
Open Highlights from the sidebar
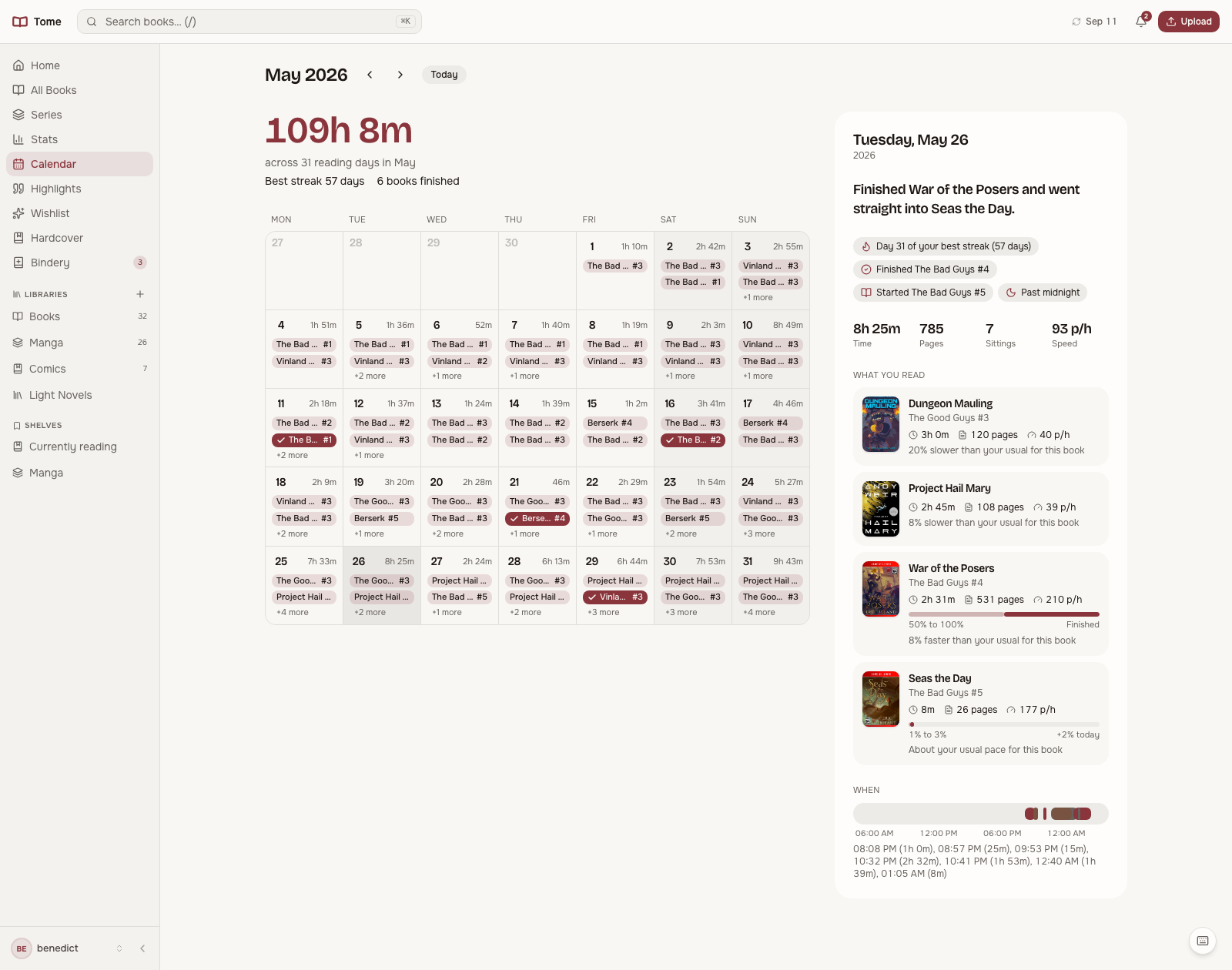79,189
